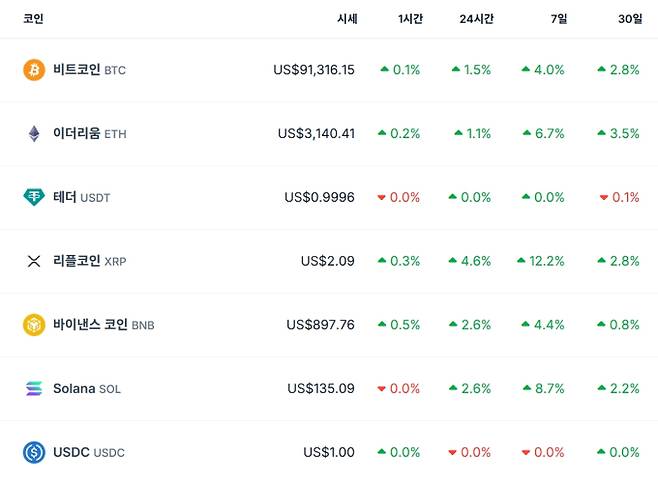
Task: Open the 비트코인 BTC coin link
Action: (89, 70)
